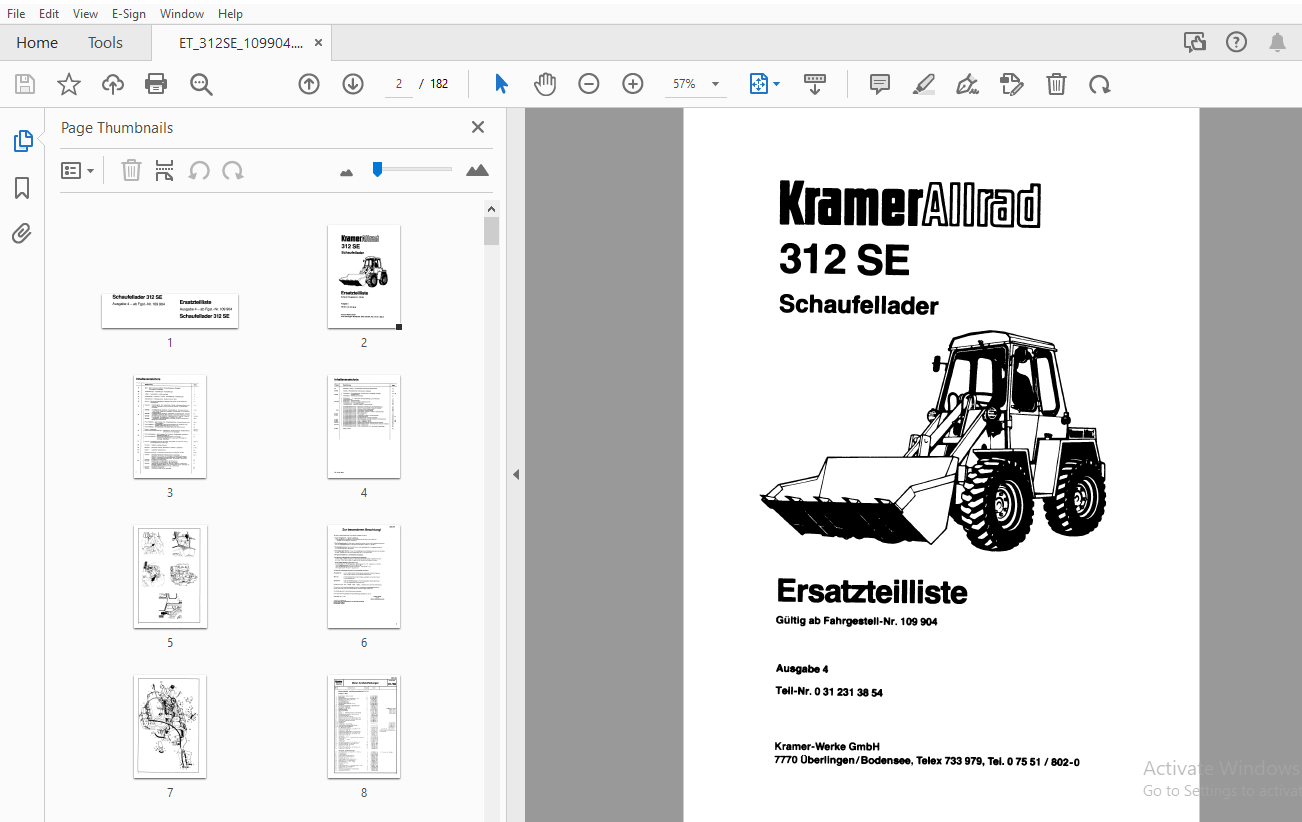Select page 6 thumbnail

coord(364,577)
